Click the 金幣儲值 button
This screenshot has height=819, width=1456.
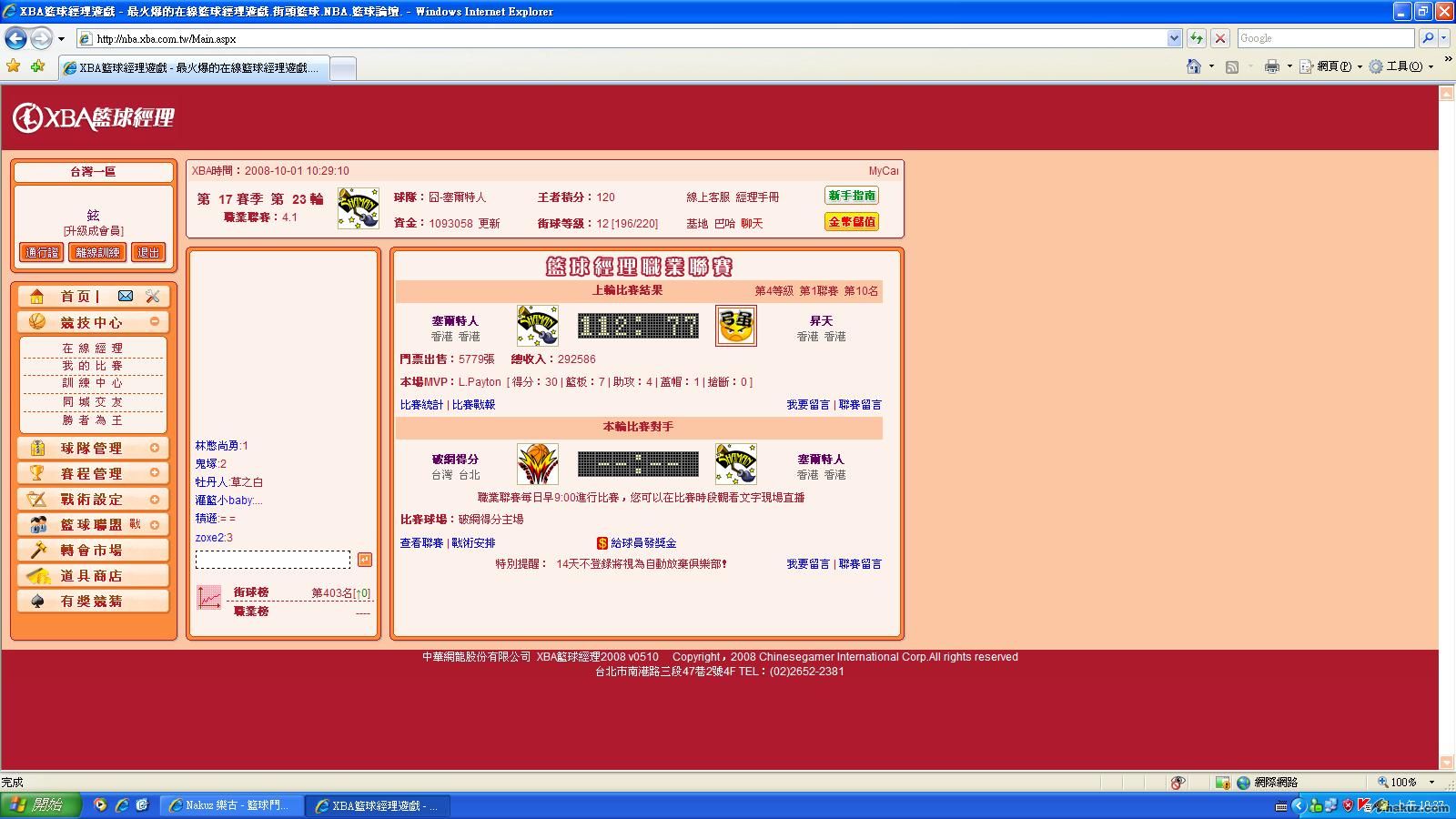click(852, 221)
